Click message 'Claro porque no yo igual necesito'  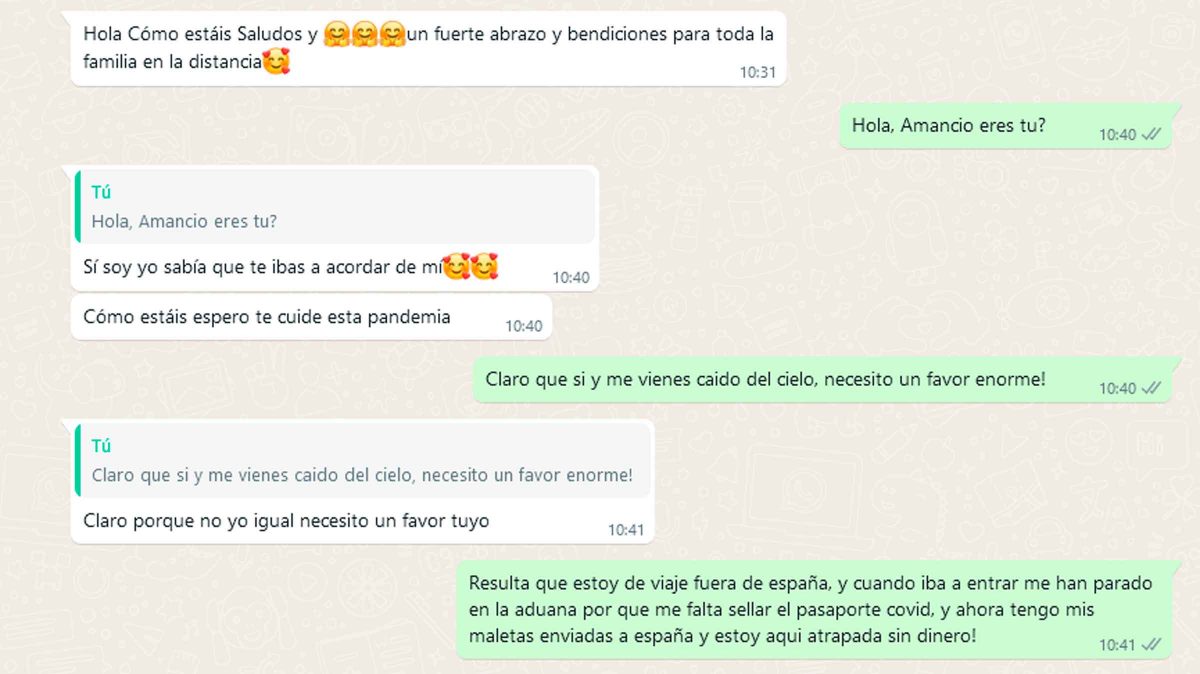coord(362,482)
